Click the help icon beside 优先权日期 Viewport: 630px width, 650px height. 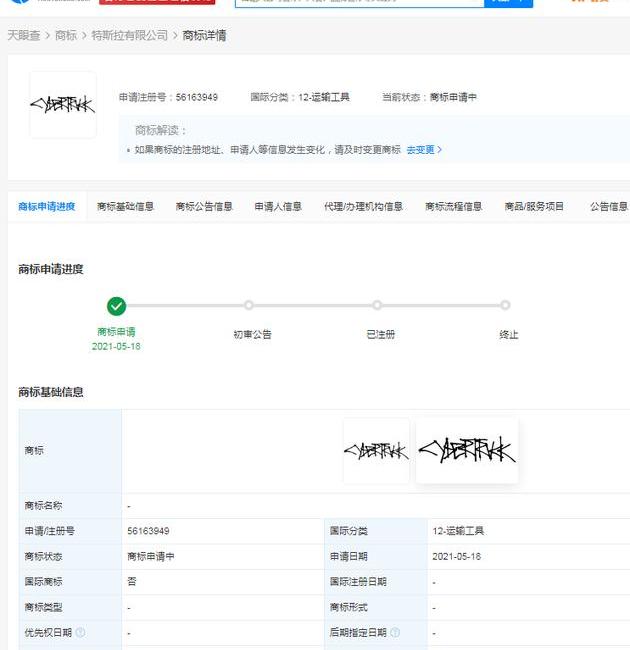(80, 633)
